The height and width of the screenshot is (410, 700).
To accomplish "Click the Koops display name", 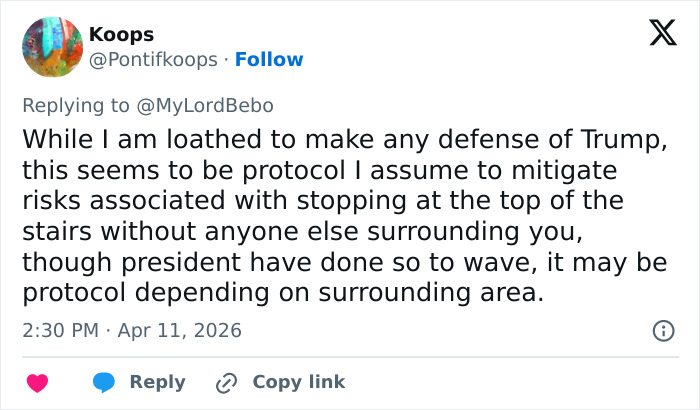I will point(121,35).
